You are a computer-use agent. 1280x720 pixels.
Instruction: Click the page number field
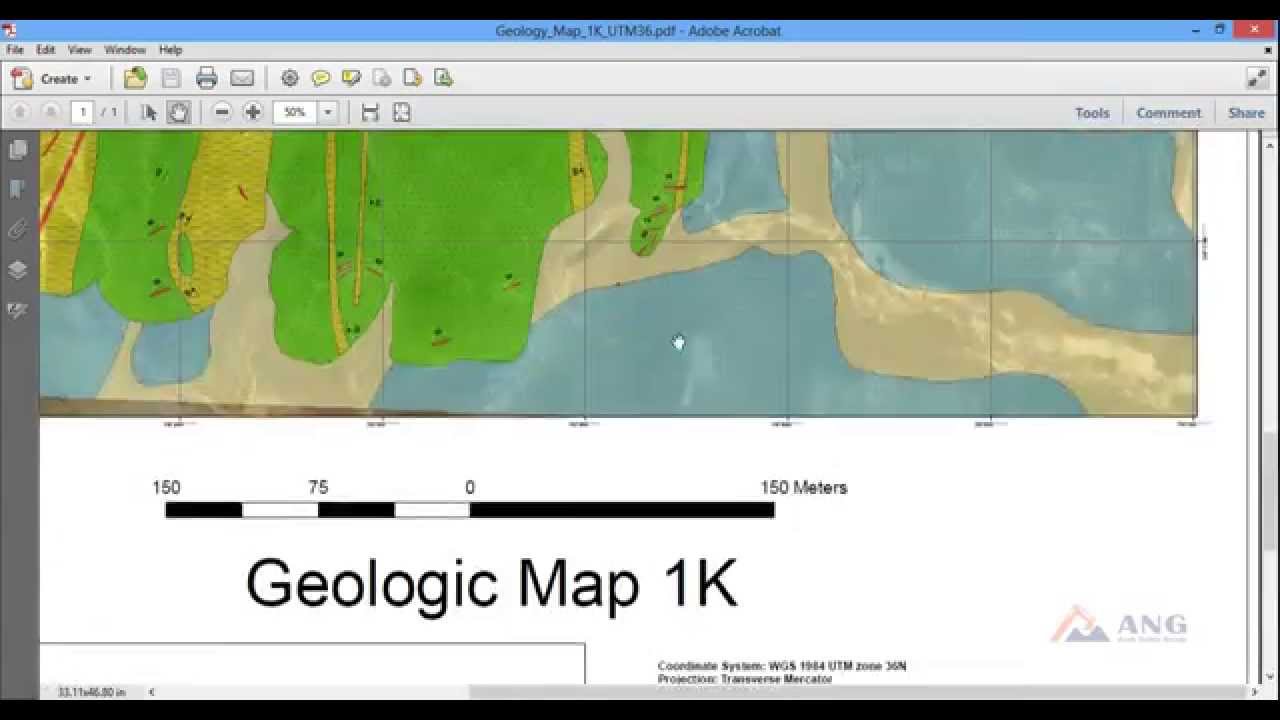(x=82, y=112)
